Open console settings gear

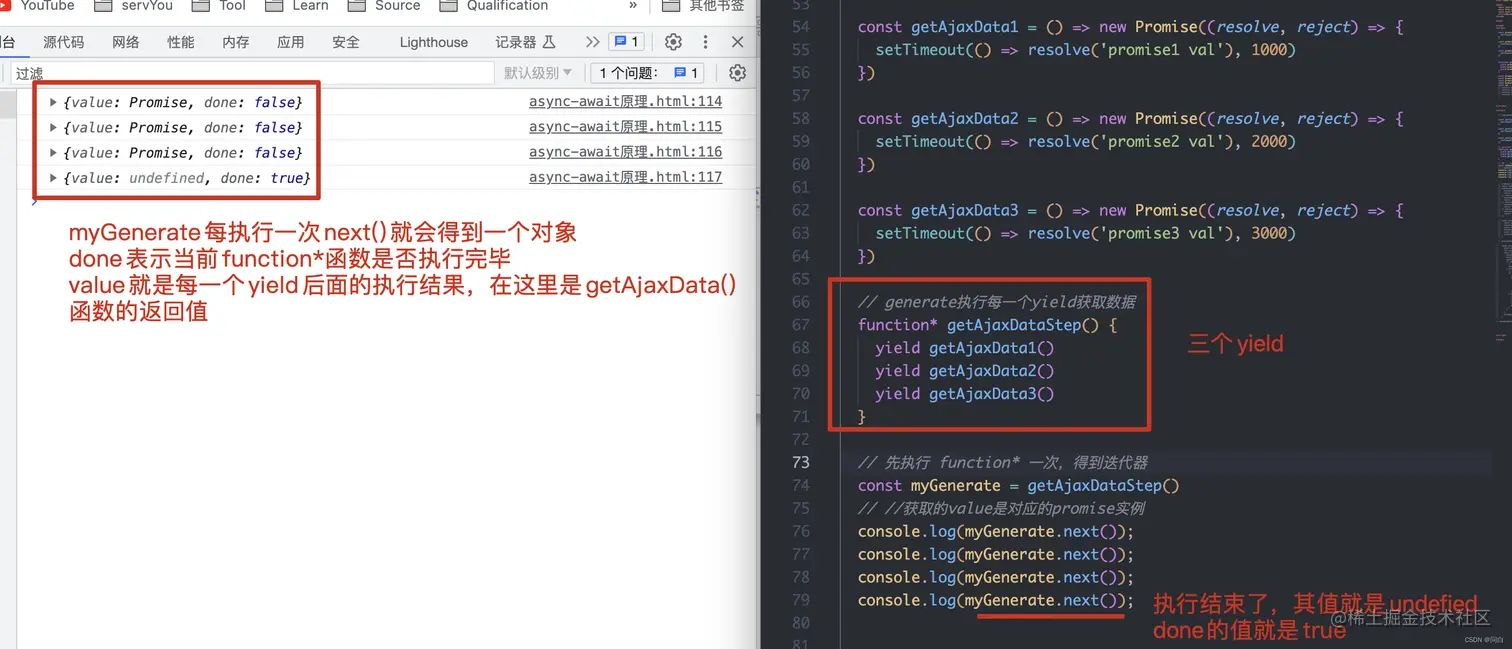[738, 73]
